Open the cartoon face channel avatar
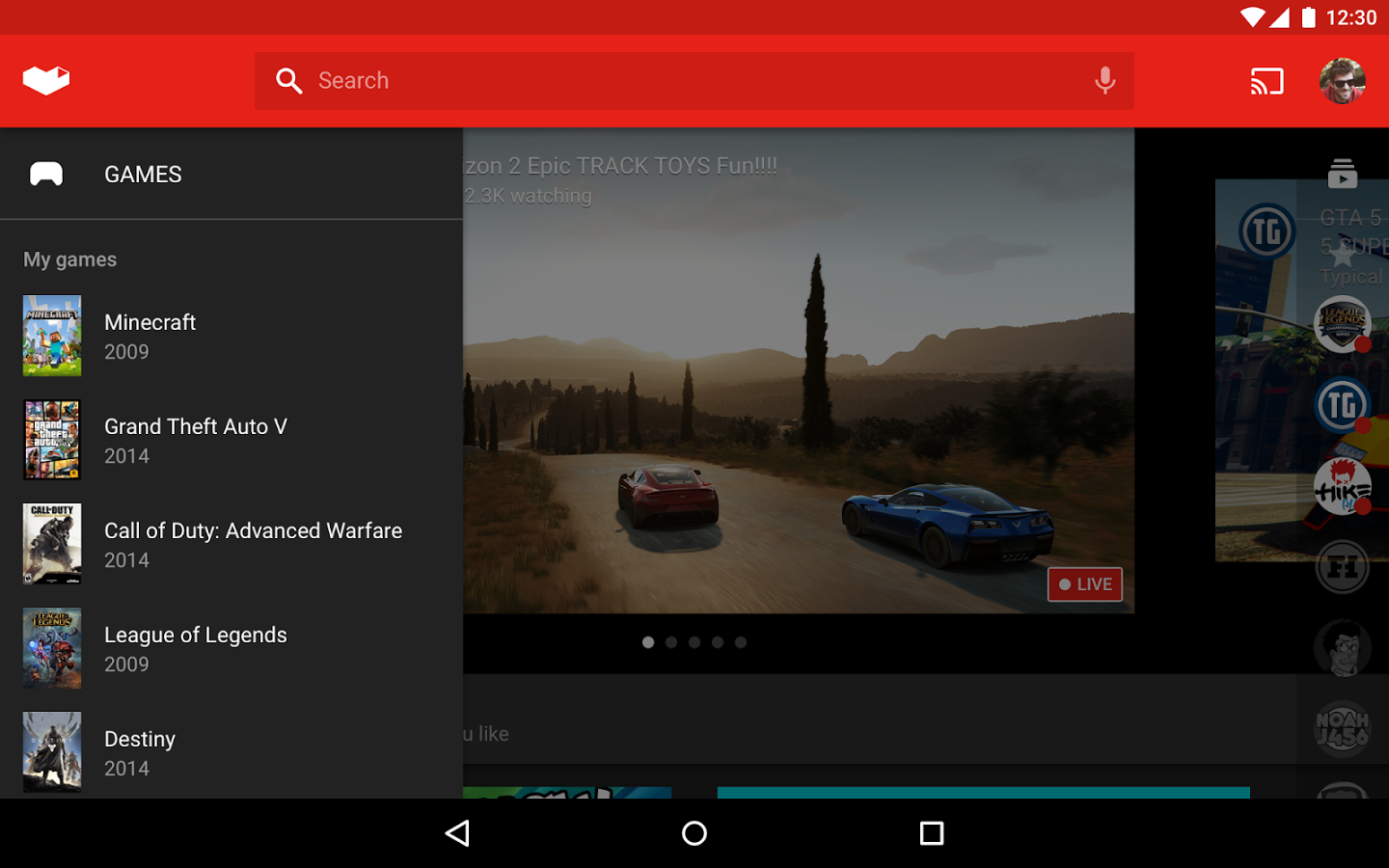Viewport: 1389px width, 868px height. [1343, 648]
